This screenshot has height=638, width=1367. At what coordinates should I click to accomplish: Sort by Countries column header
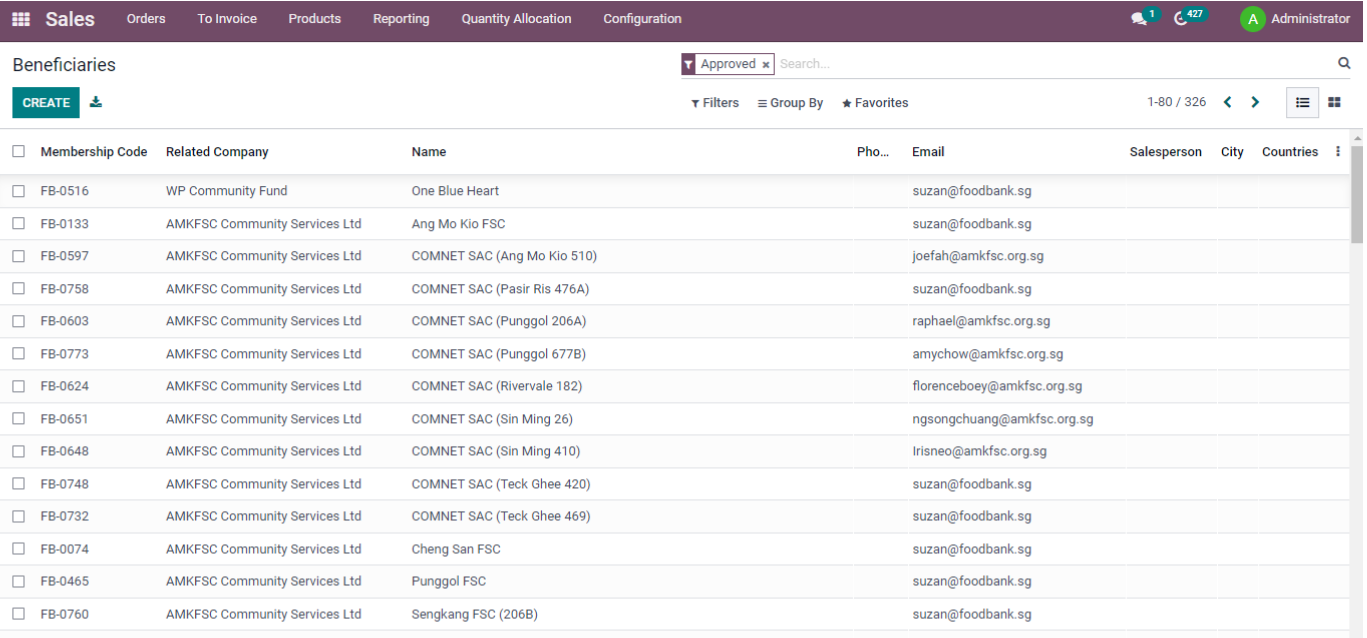(x=1290, y=152)
